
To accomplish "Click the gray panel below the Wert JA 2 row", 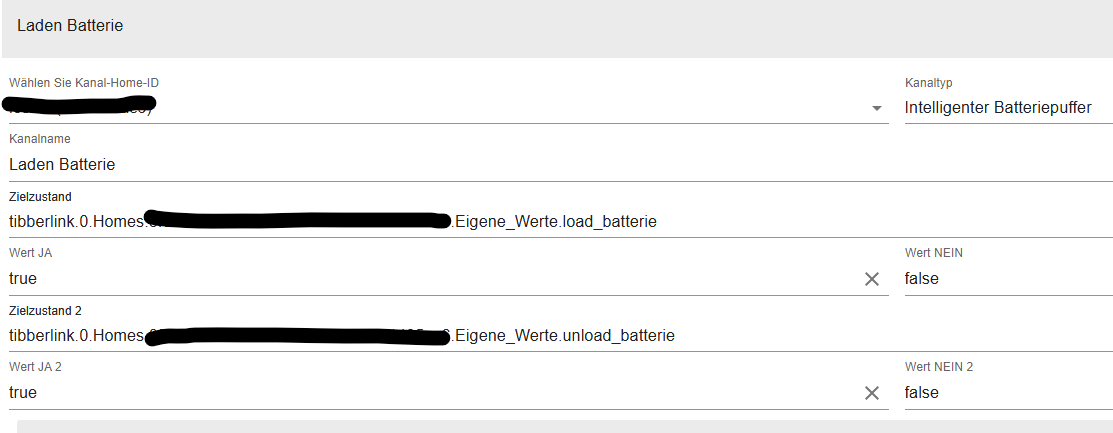I will point(565,426).
